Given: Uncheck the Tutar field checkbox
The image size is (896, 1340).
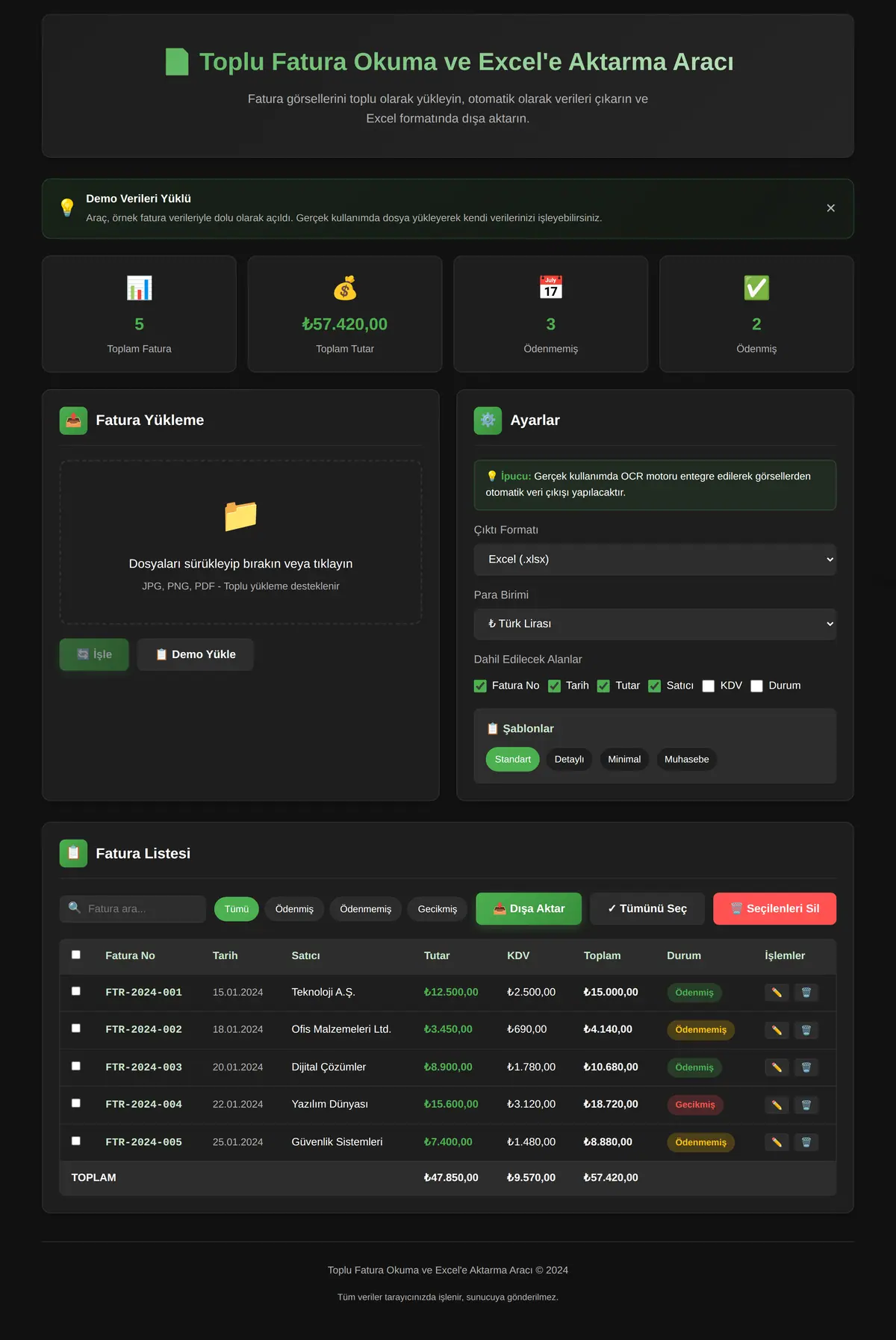Looking at the screenshot, I should click(603, 686).
